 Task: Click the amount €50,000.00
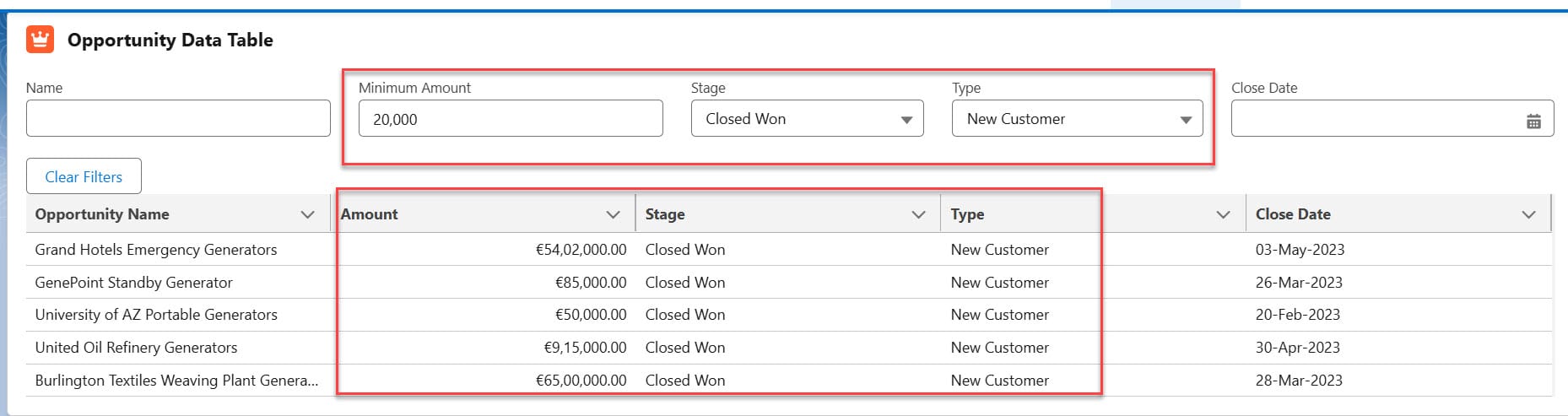[x=591, y=315]
